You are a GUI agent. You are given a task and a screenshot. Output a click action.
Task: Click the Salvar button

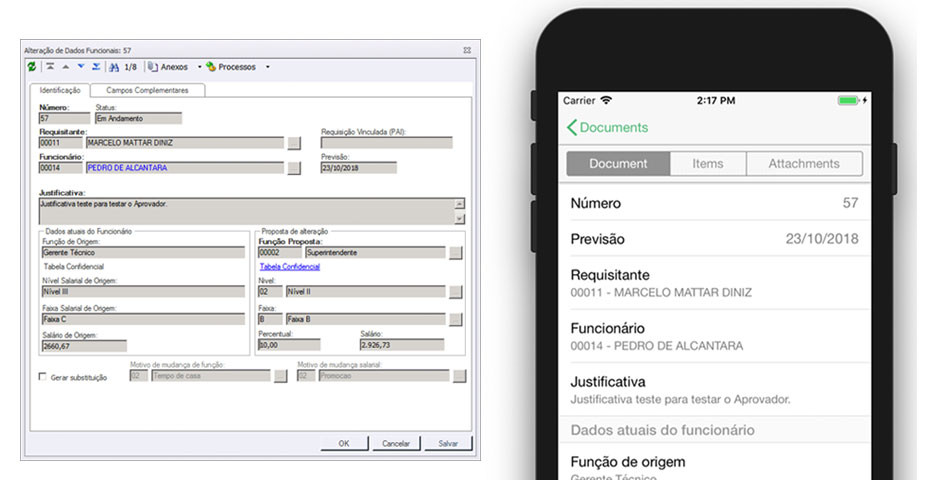point(448,443)
